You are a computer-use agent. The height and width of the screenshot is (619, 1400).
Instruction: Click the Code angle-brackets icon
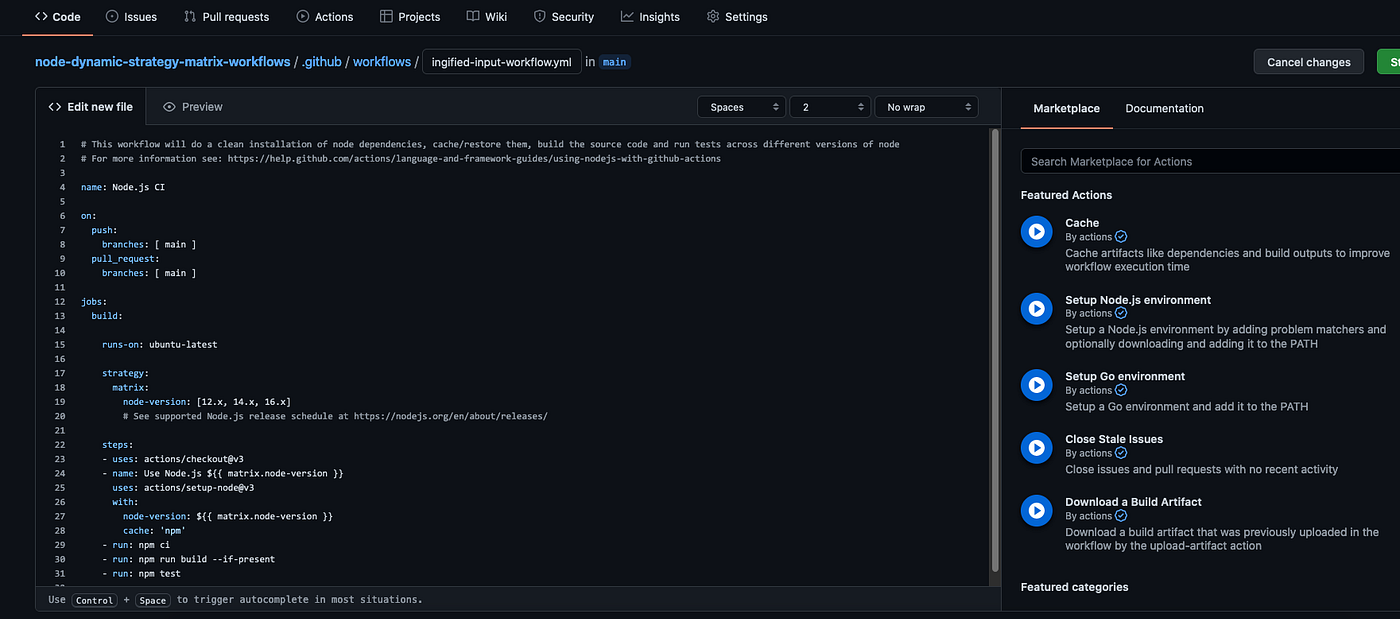[41, 17]
